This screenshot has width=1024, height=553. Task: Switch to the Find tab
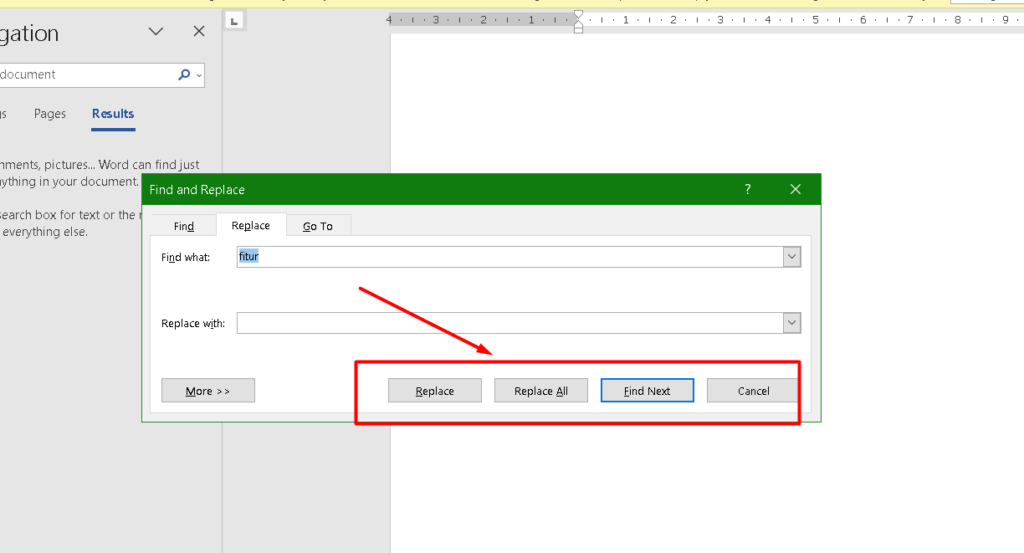click(x=184, y=226)
